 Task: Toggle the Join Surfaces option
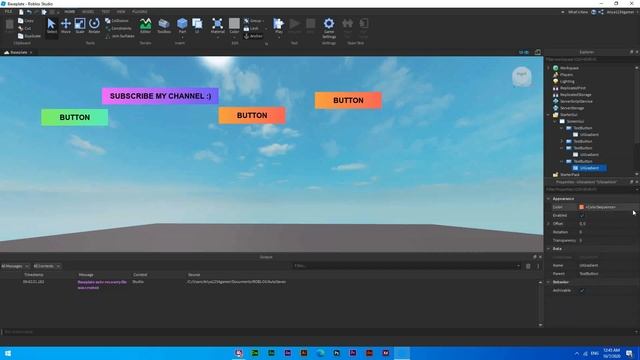click(120, 36)
